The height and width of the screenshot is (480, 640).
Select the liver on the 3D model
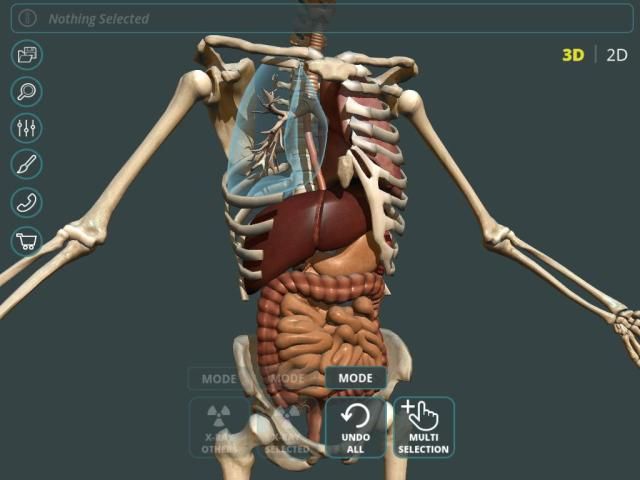tap(300, 225)
